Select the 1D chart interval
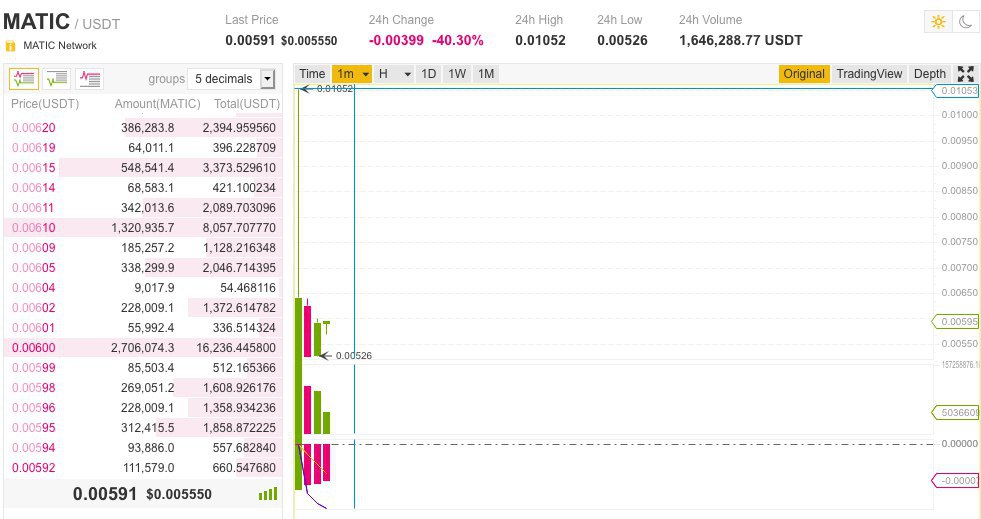This screenshot has height=519, width=981. pos(429,74)
